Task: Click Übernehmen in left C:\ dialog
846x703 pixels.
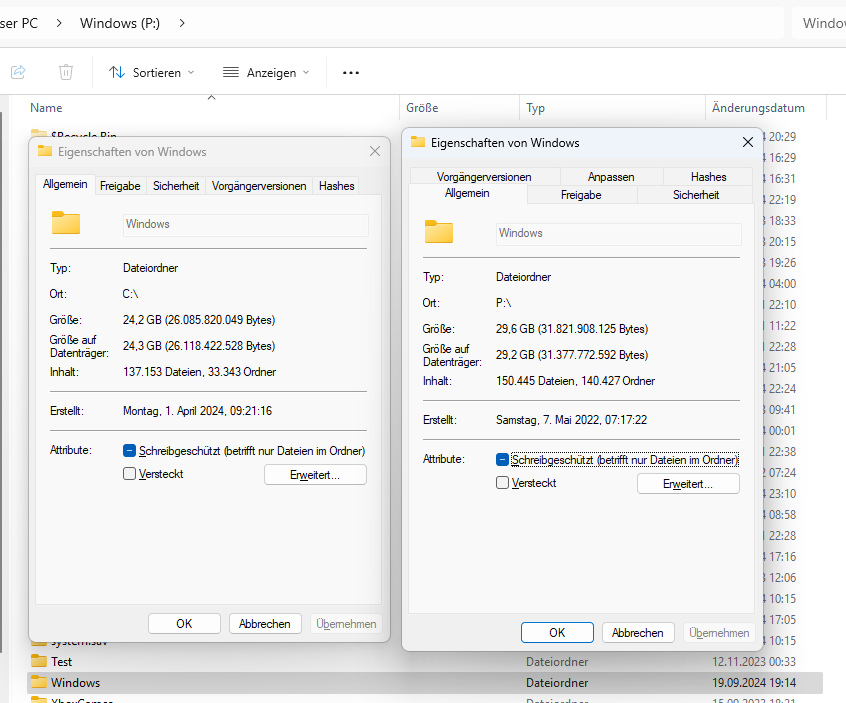Action: coord(346,624)
